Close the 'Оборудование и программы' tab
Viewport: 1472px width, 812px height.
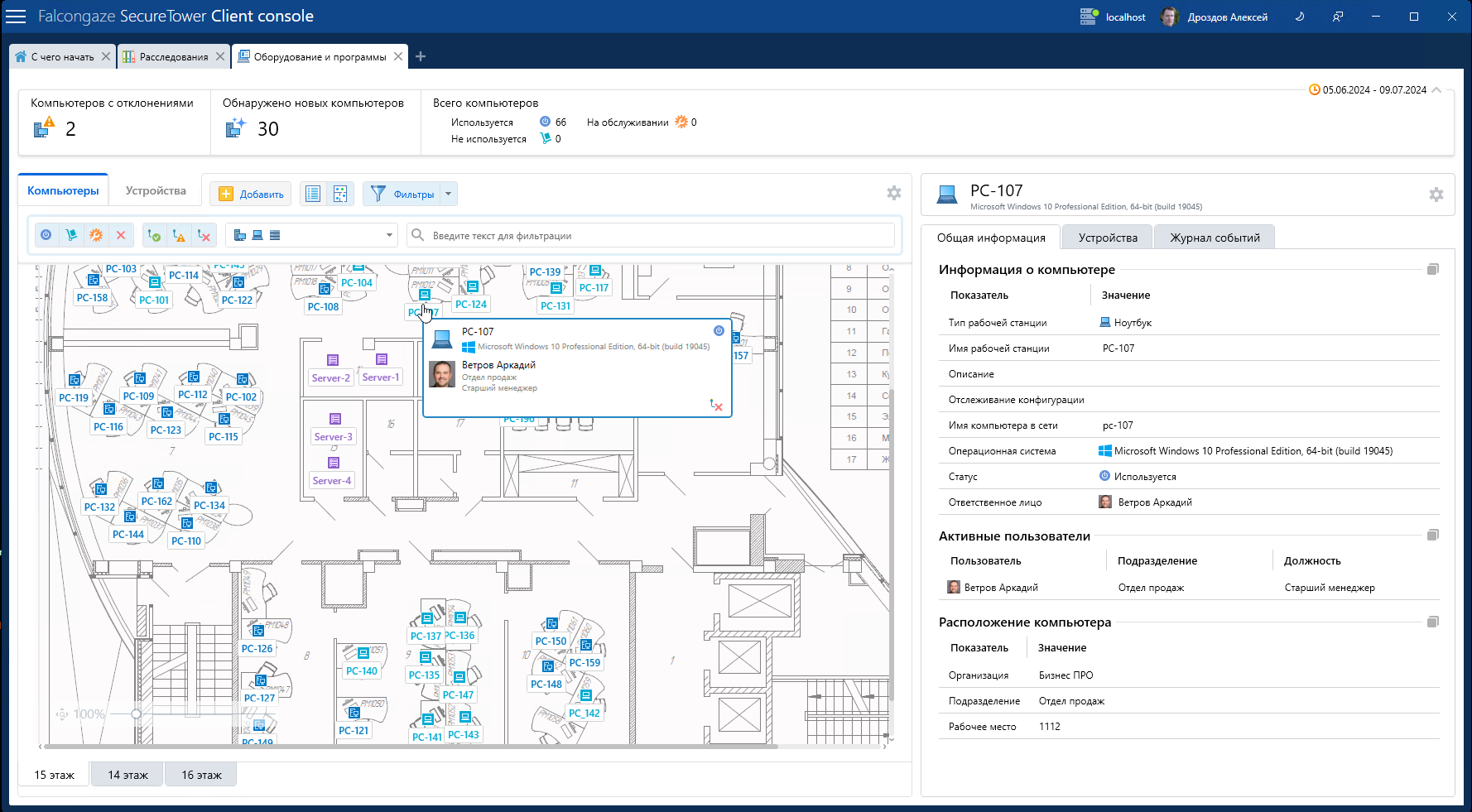398,56
